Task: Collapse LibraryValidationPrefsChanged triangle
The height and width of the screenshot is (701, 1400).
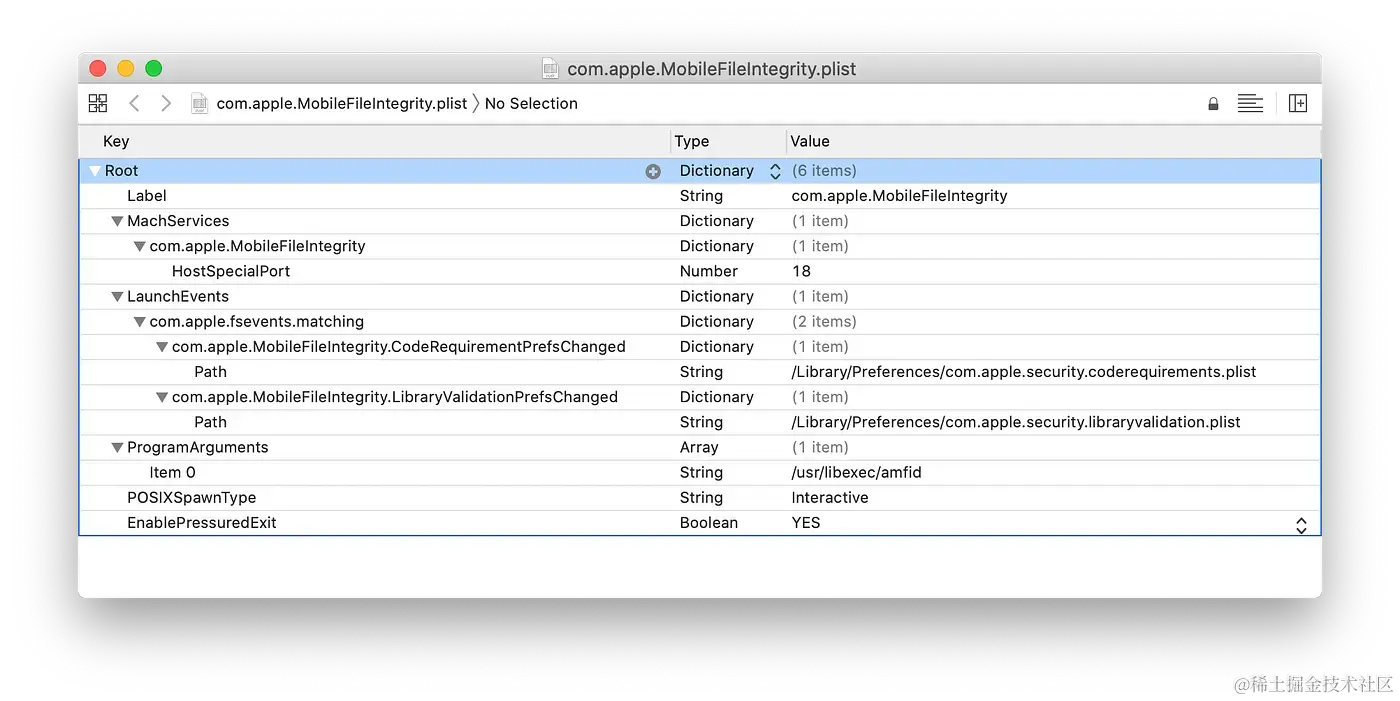Action: point(162,397)
